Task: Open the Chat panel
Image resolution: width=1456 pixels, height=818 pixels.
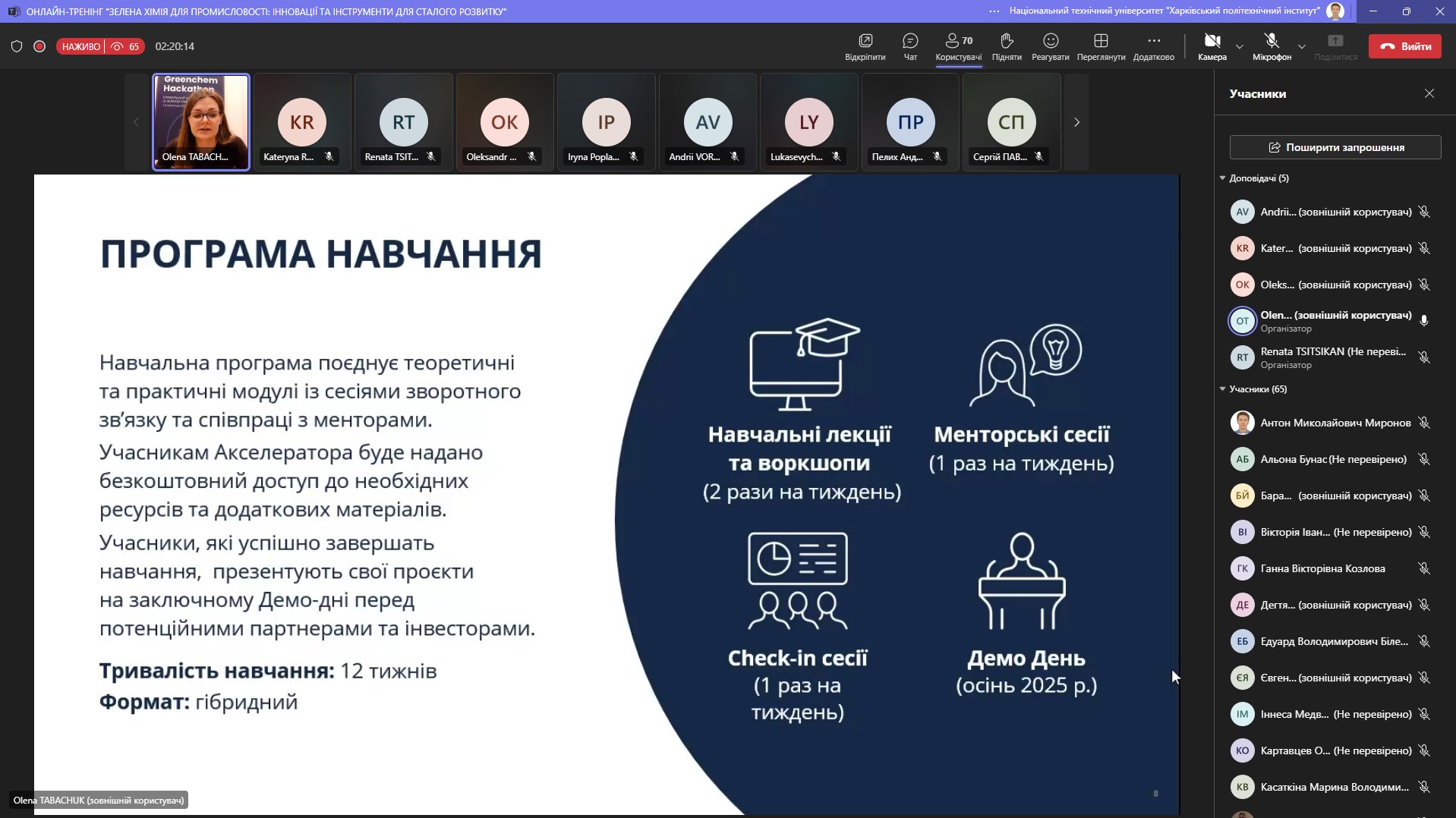Action: [x=910, y=46]
